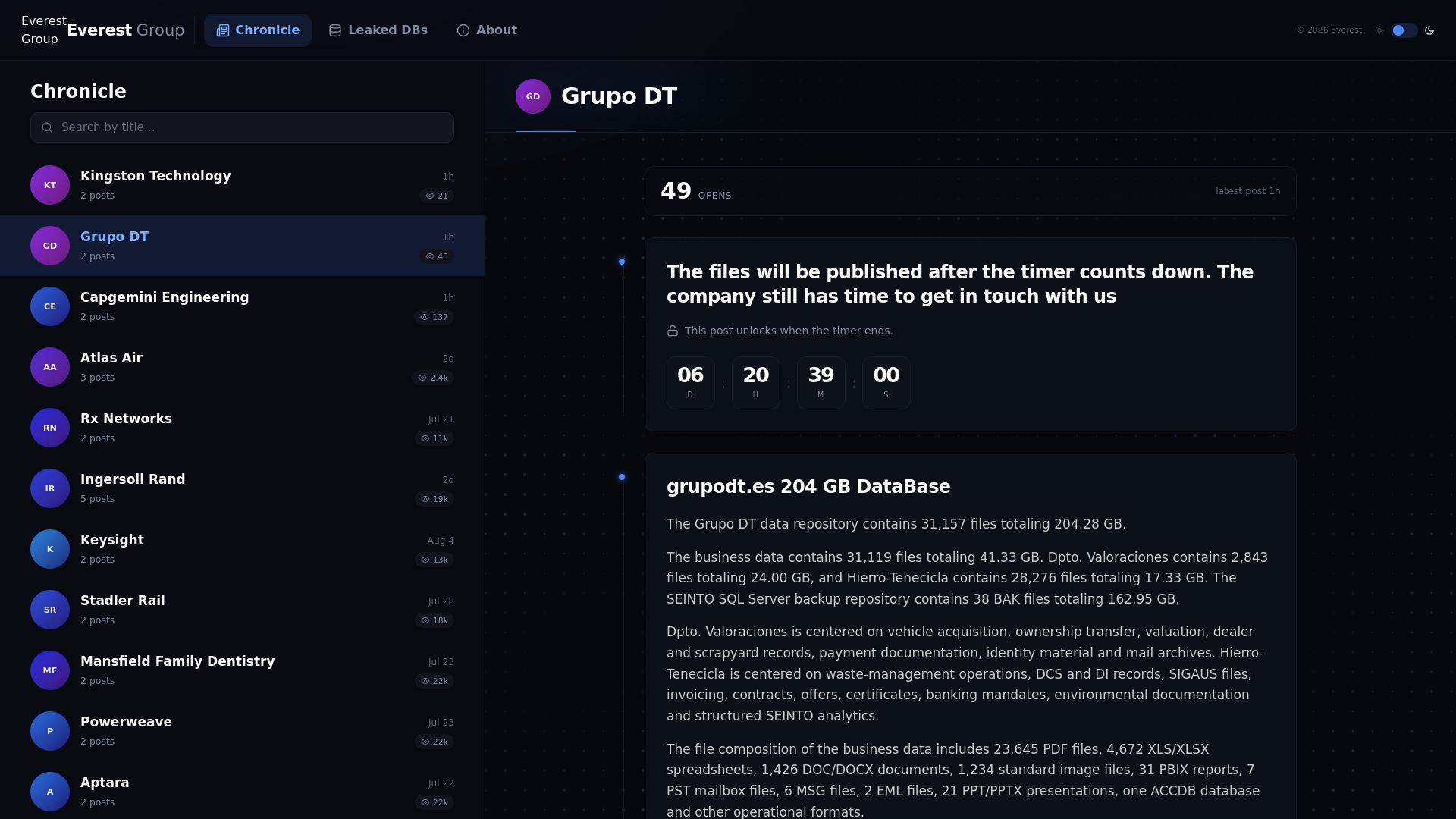Toggle the light/dark theme switch
This screenshot has height=819, width=1456.
point(1404,30)
